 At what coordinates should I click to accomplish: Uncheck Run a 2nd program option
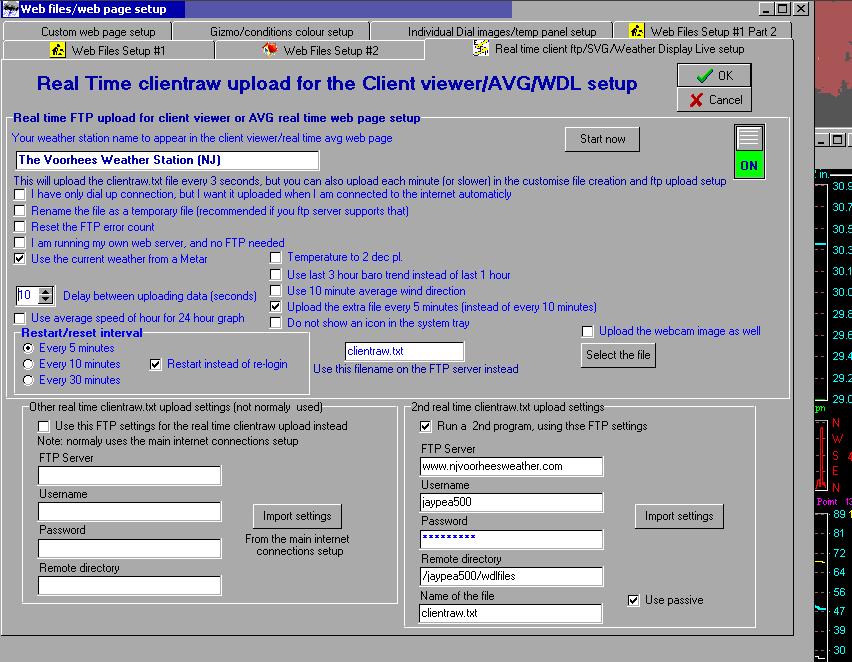click(x=426, y=426)
